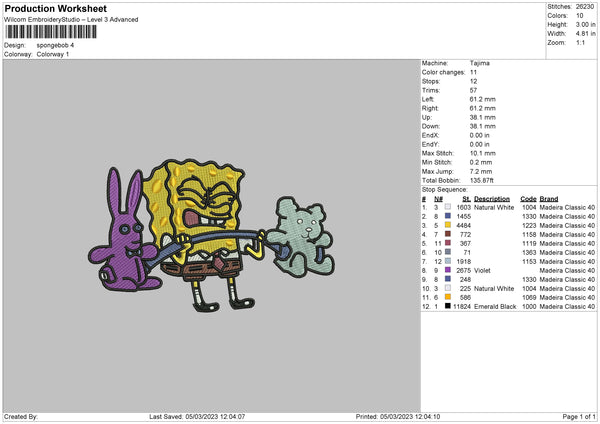Click the blue swatch in stop row 1455
Image resolution: width=600 pixels, height=424 pixels.
point(447,216)
